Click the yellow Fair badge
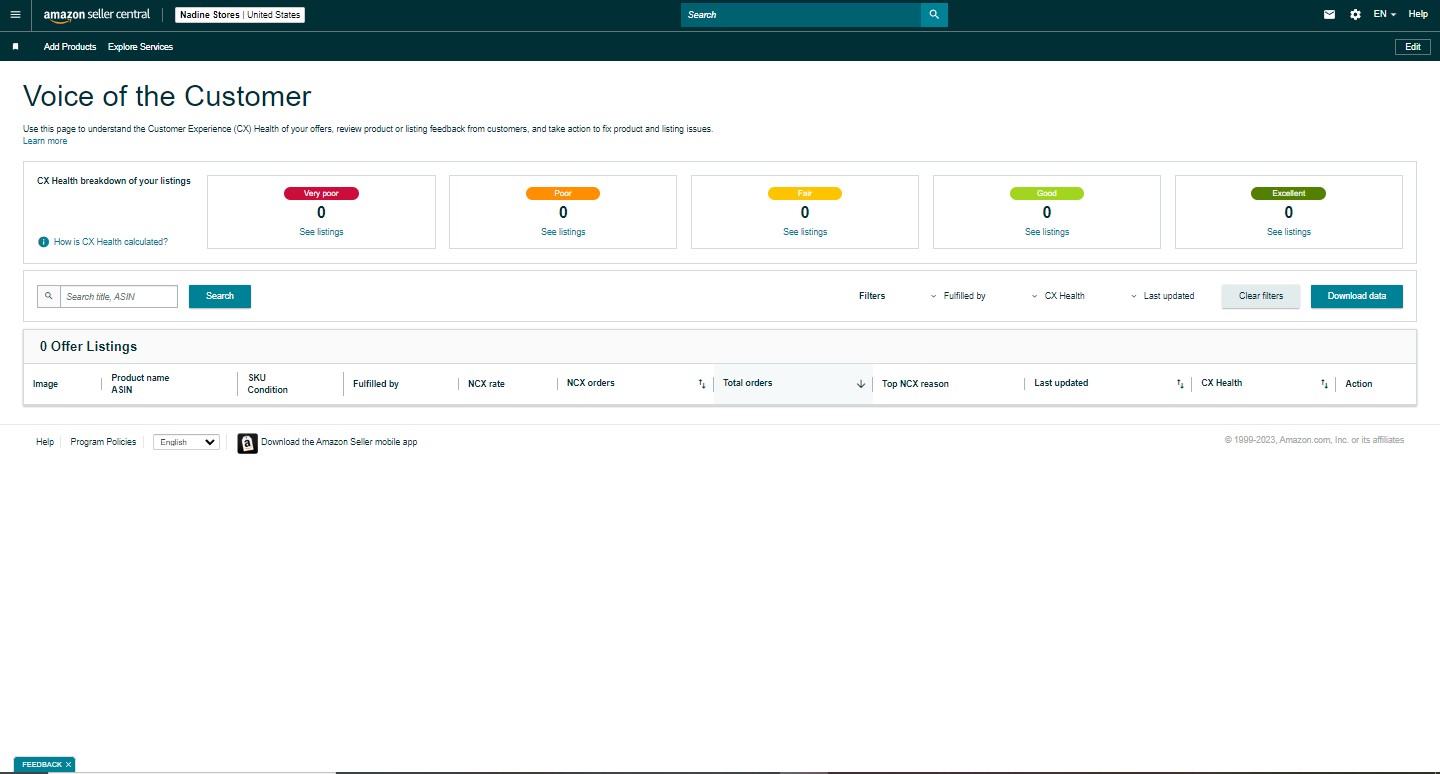Image resolution: width=1440 pixels, height=774 pixels. pos(805,193)
